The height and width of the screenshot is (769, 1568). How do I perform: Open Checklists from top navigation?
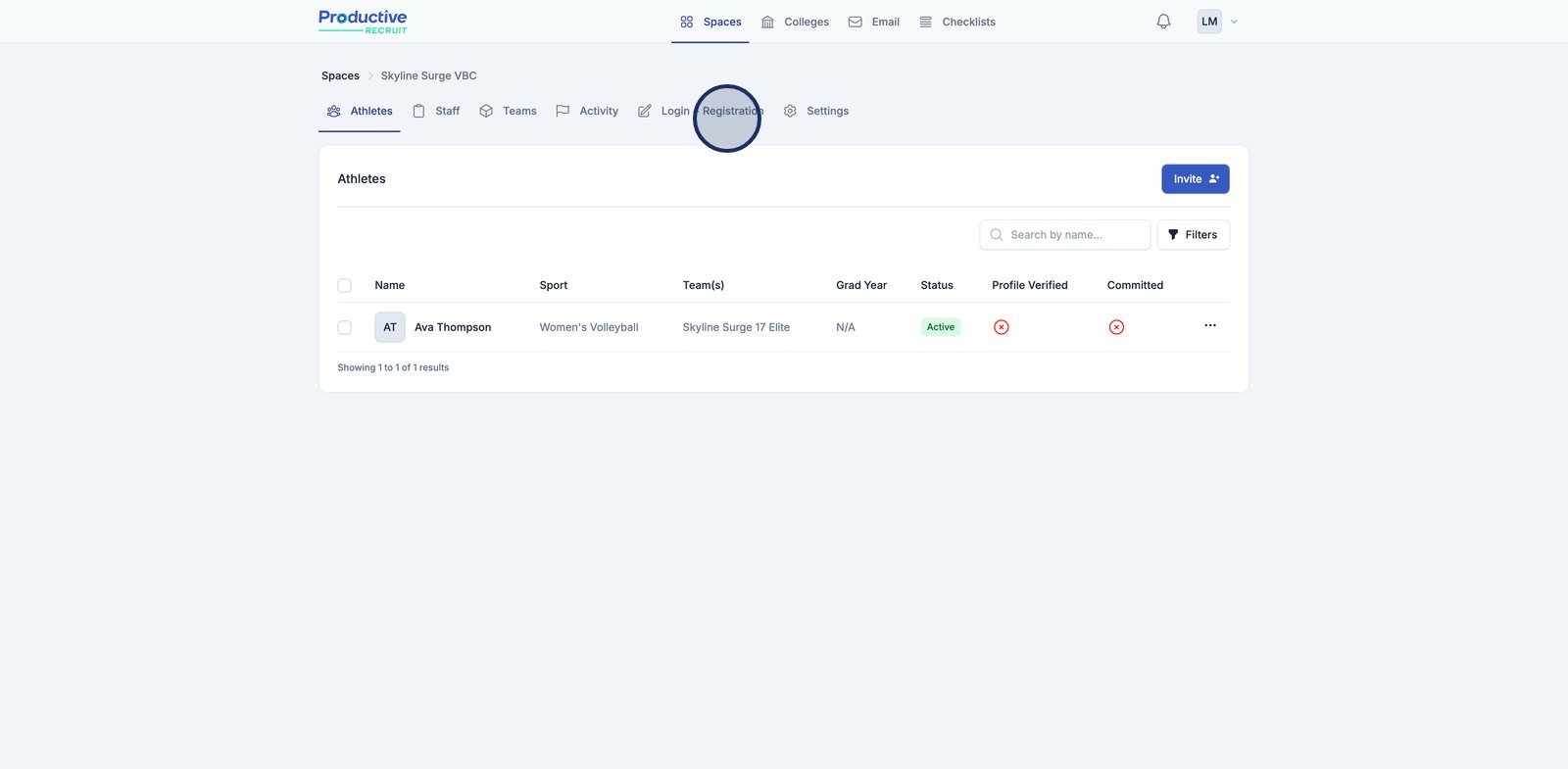[956, 22]
